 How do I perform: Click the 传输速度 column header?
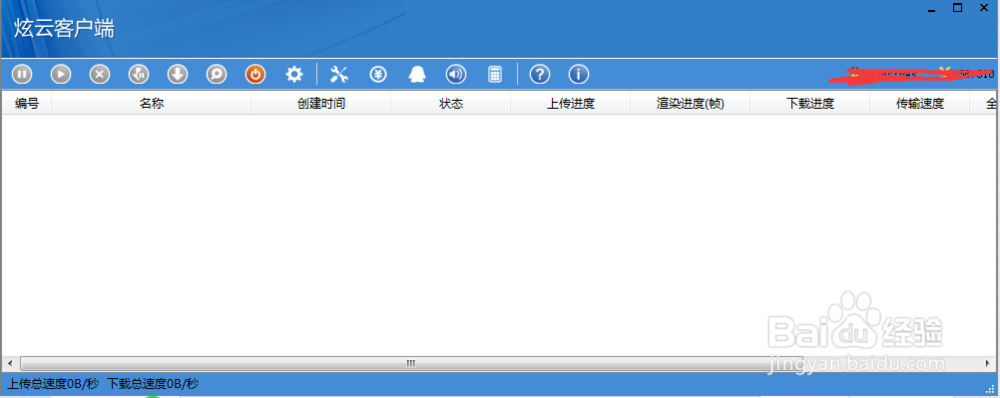920,103
